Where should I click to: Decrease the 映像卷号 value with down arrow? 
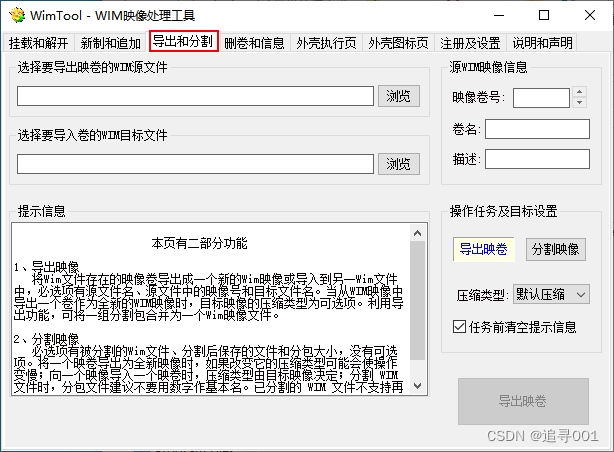580,103
